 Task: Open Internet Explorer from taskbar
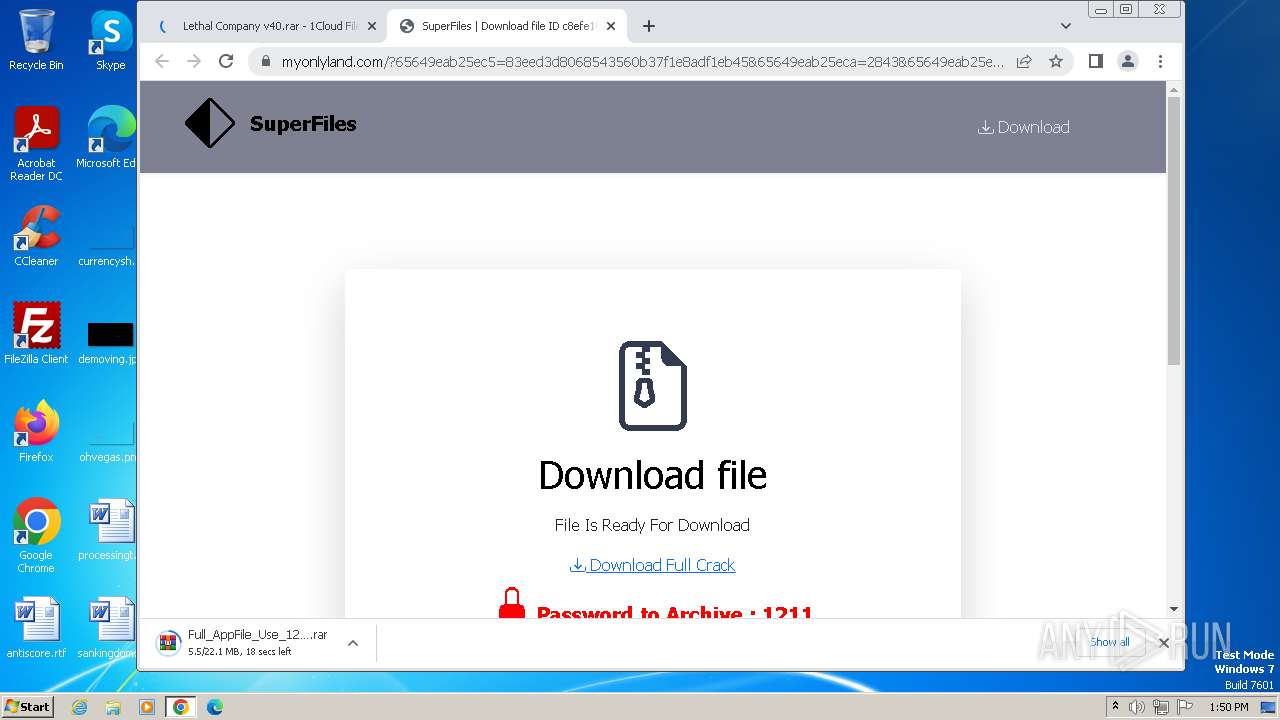coord(79,707)
